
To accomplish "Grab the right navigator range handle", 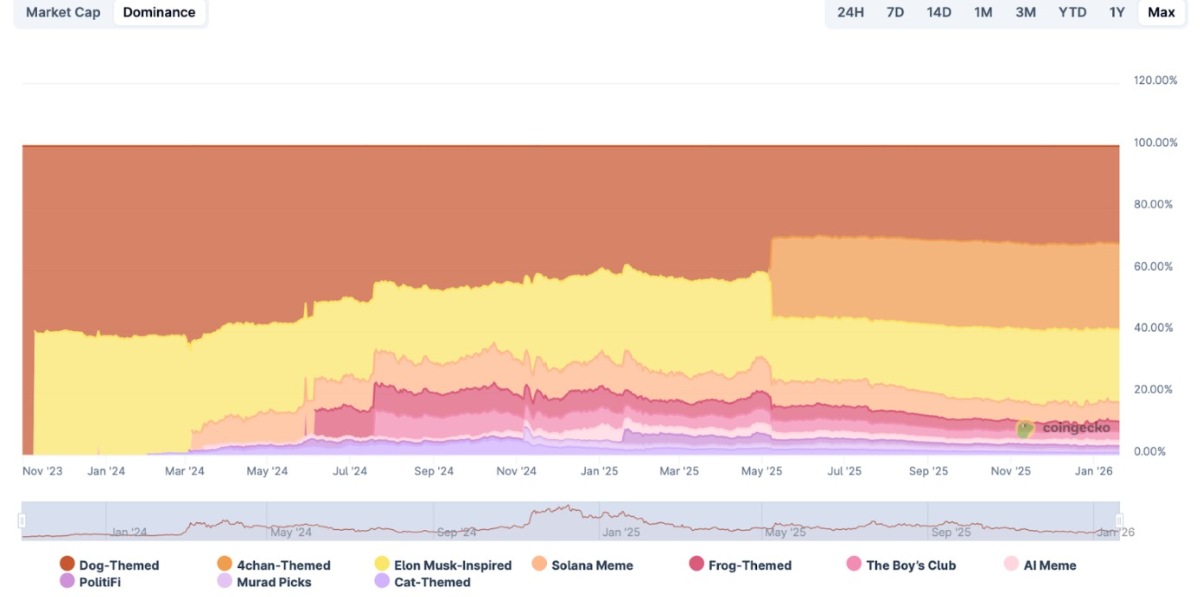I will [x=1120, y=520].
